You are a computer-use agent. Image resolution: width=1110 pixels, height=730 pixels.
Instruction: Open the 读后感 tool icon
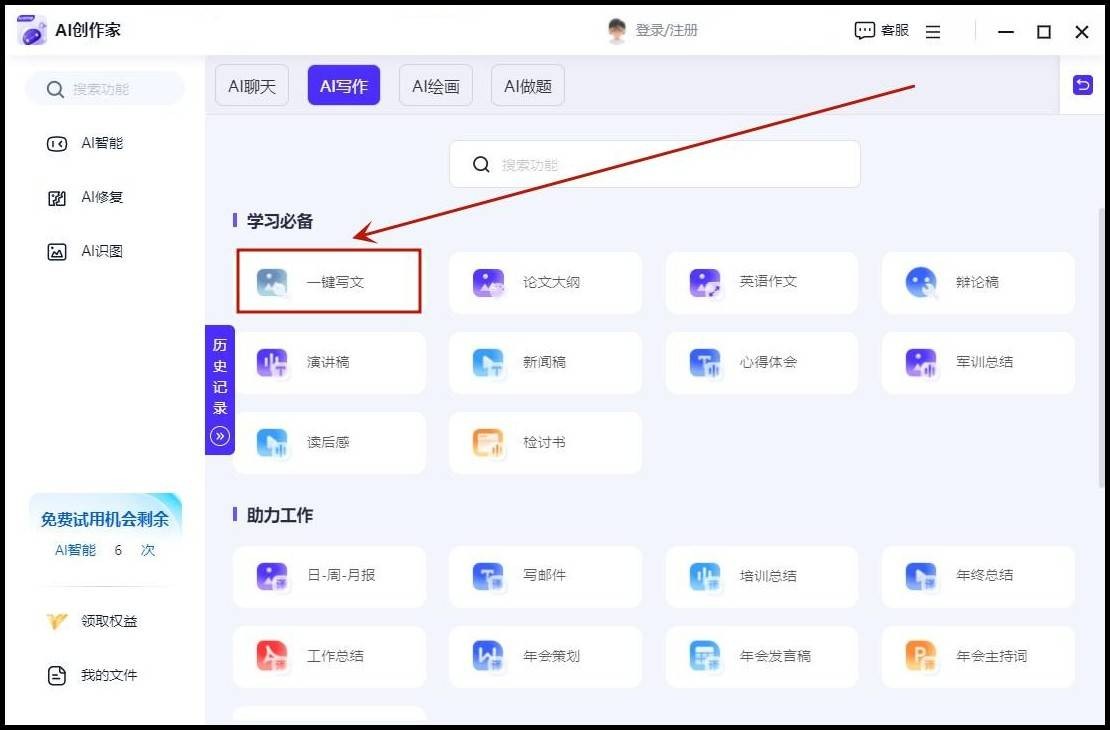[272, 443]
